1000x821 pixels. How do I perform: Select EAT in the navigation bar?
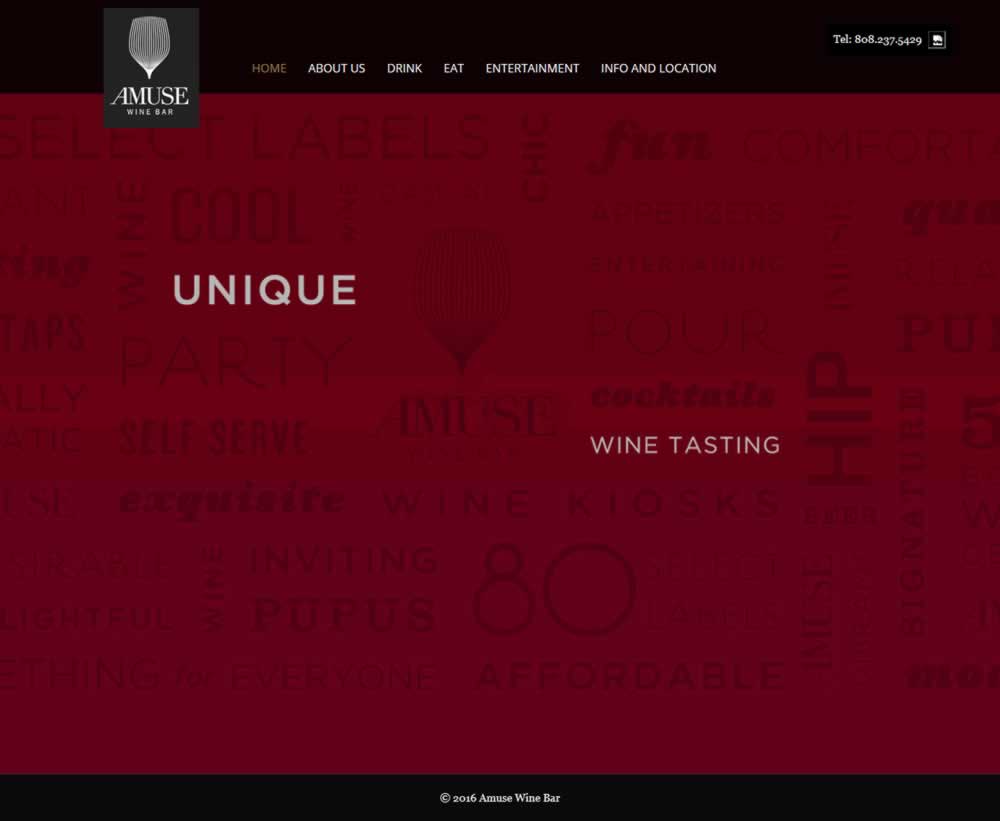tap(453, 68)
